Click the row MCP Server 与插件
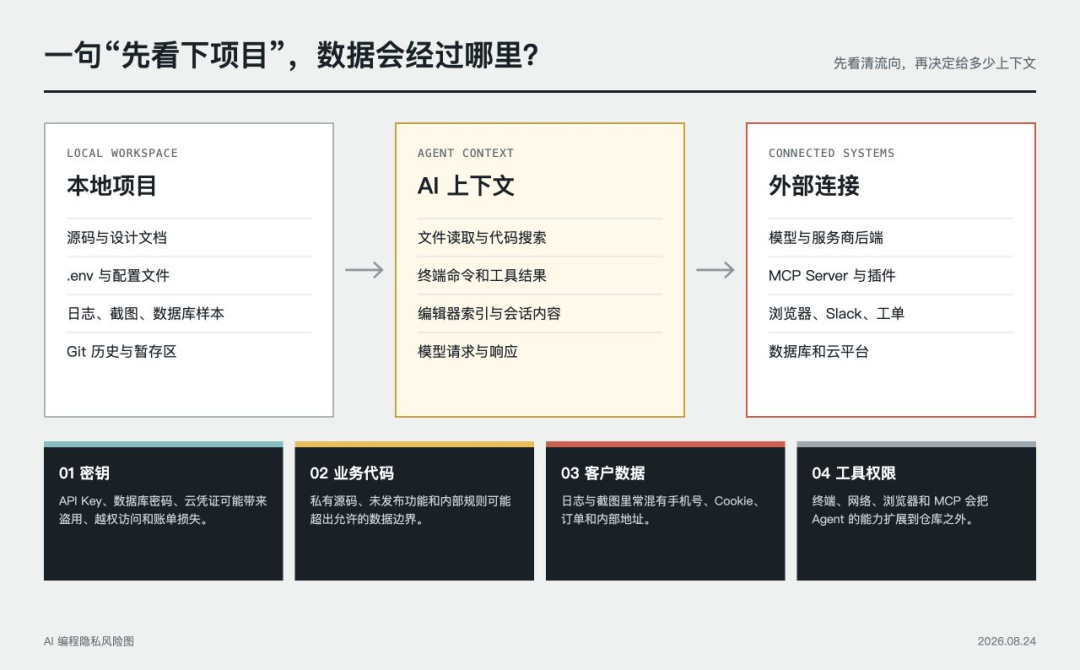1080x670 pixels. click(891, 275)
